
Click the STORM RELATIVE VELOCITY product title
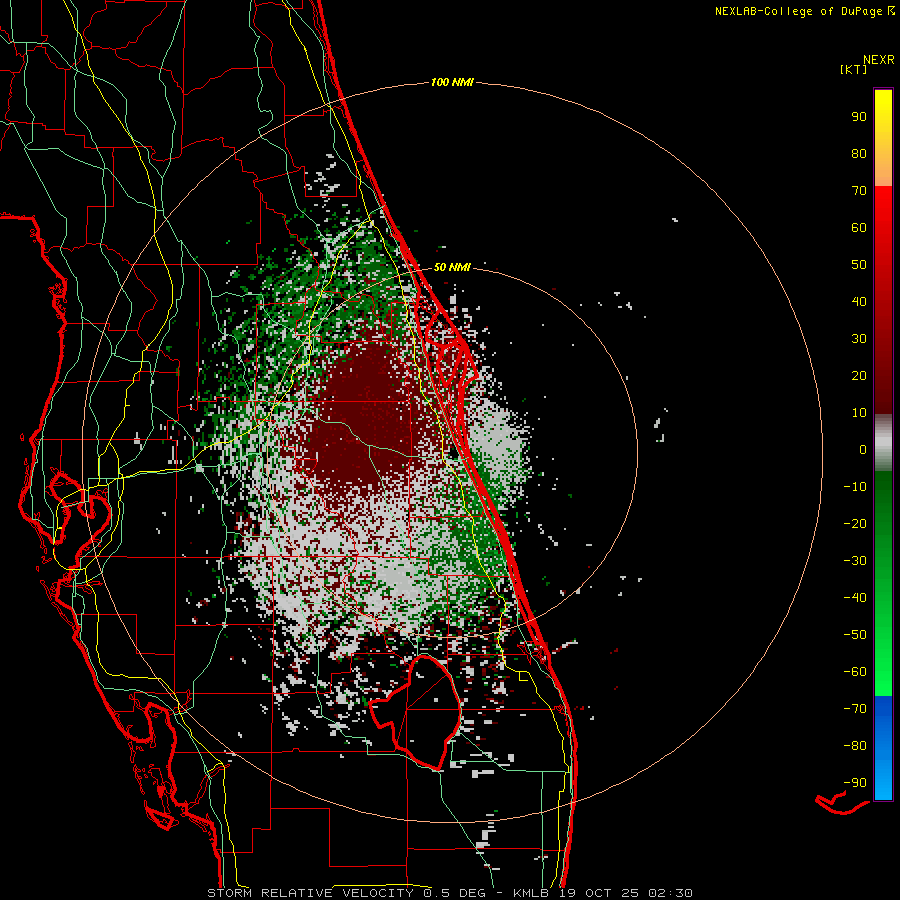click(x=312, y=893)
